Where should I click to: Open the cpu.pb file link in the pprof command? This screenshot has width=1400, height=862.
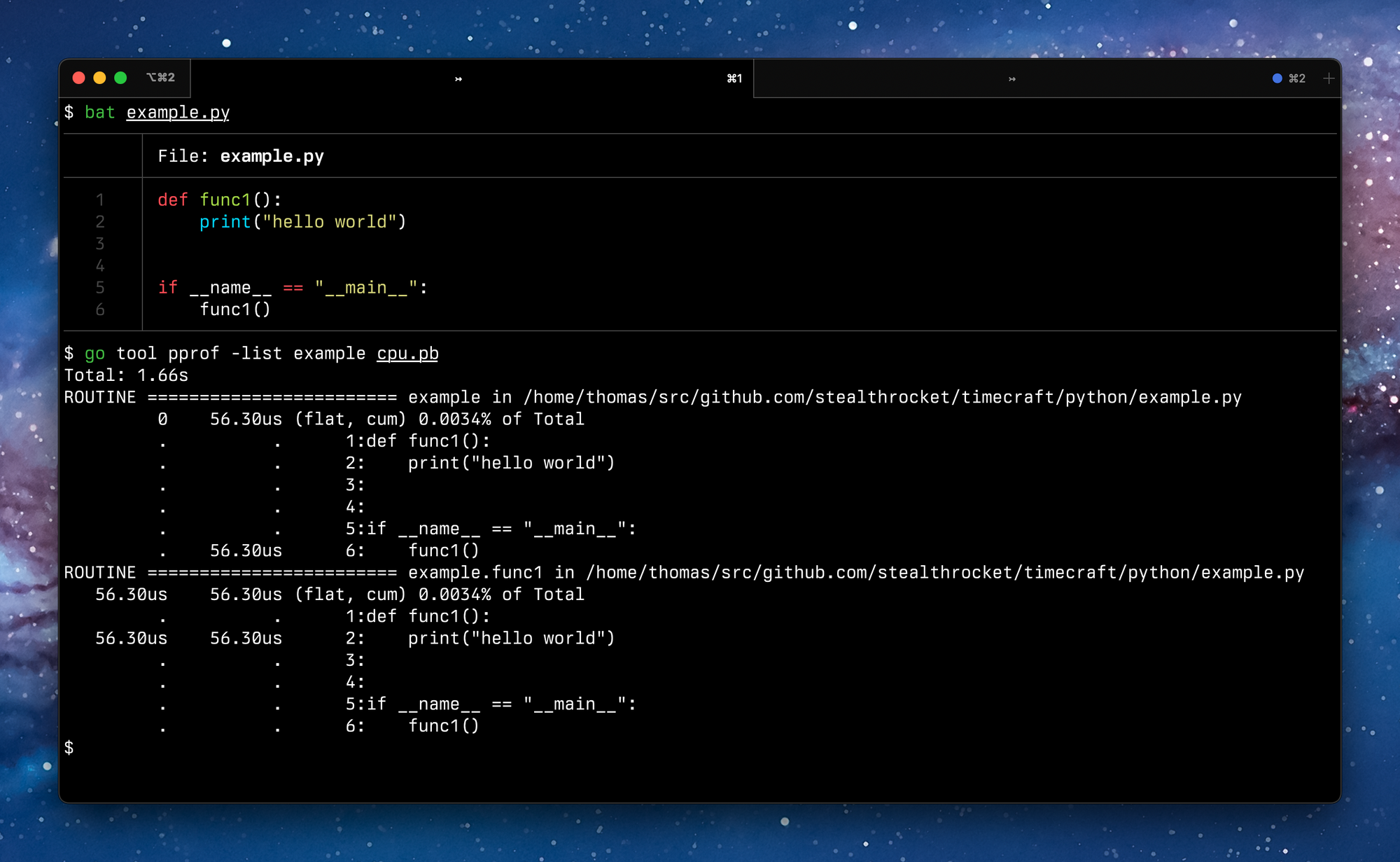click(407, 354)
